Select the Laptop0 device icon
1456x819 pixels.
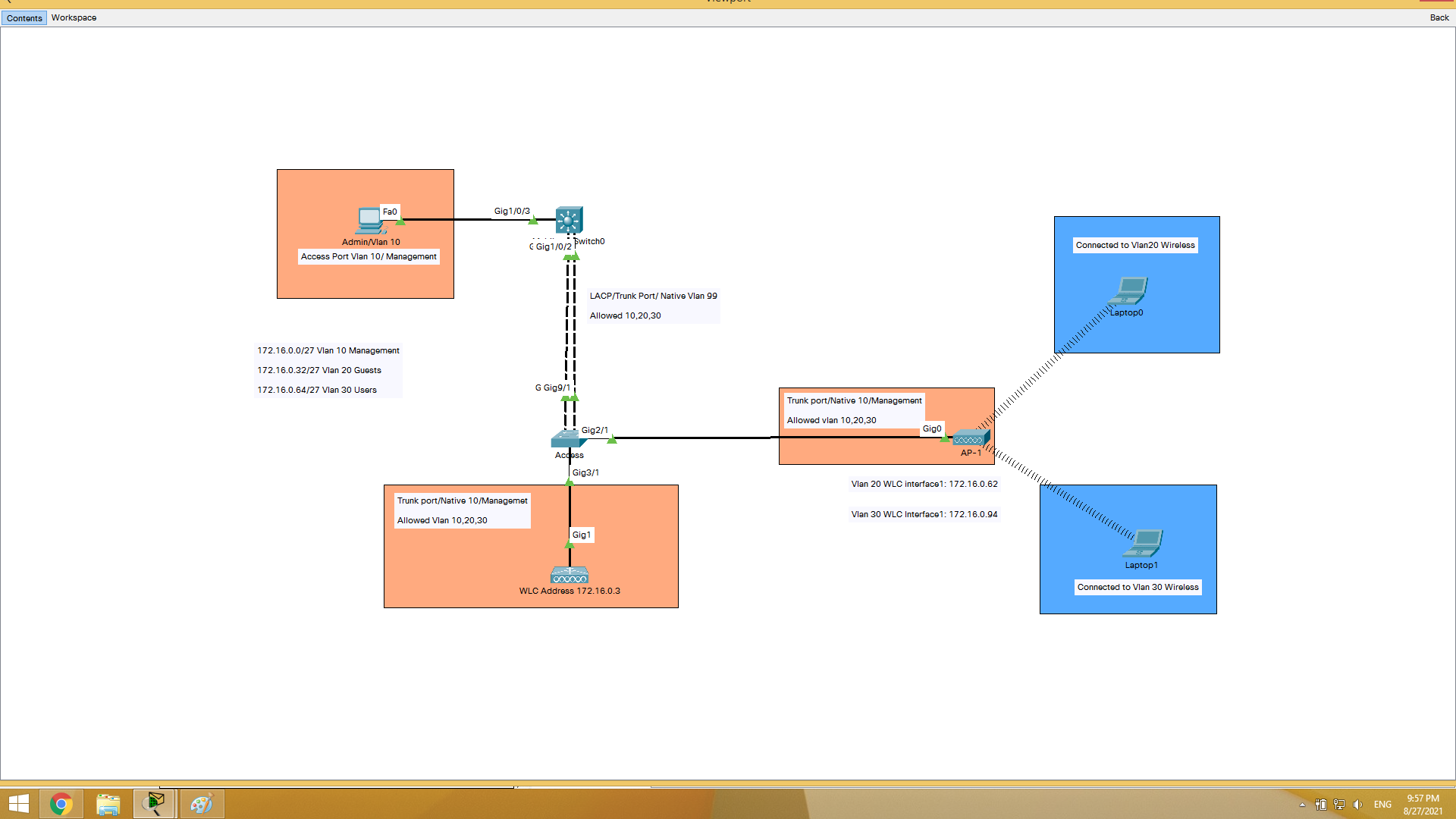point(1131,290)
